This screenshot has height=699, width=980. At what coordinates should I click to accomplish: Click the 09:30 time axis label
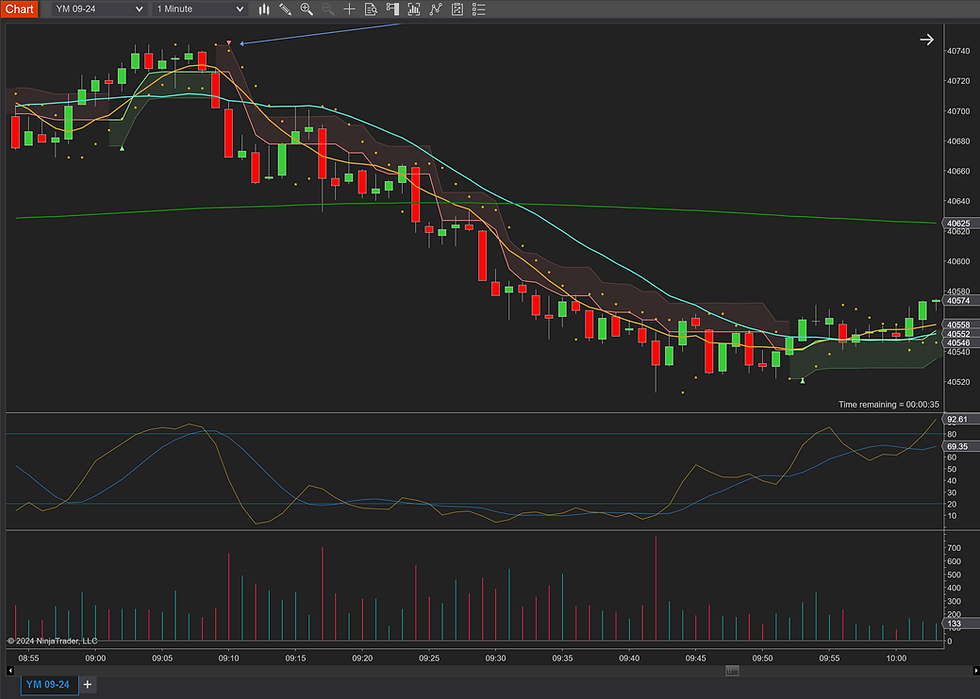(x=496, y=658)
